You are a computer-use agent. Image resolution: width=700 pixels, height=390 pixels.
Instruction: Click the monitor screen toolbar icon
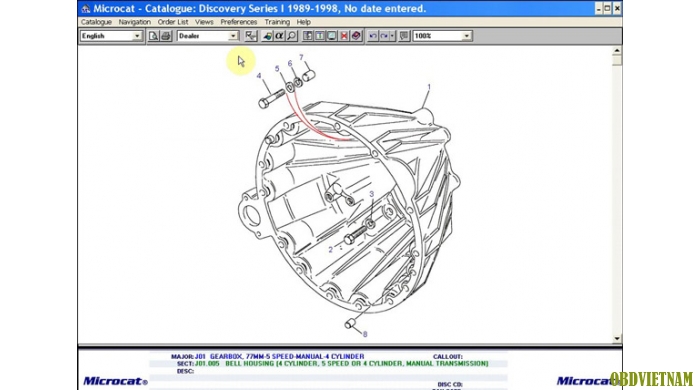click(x=332, y=36)
